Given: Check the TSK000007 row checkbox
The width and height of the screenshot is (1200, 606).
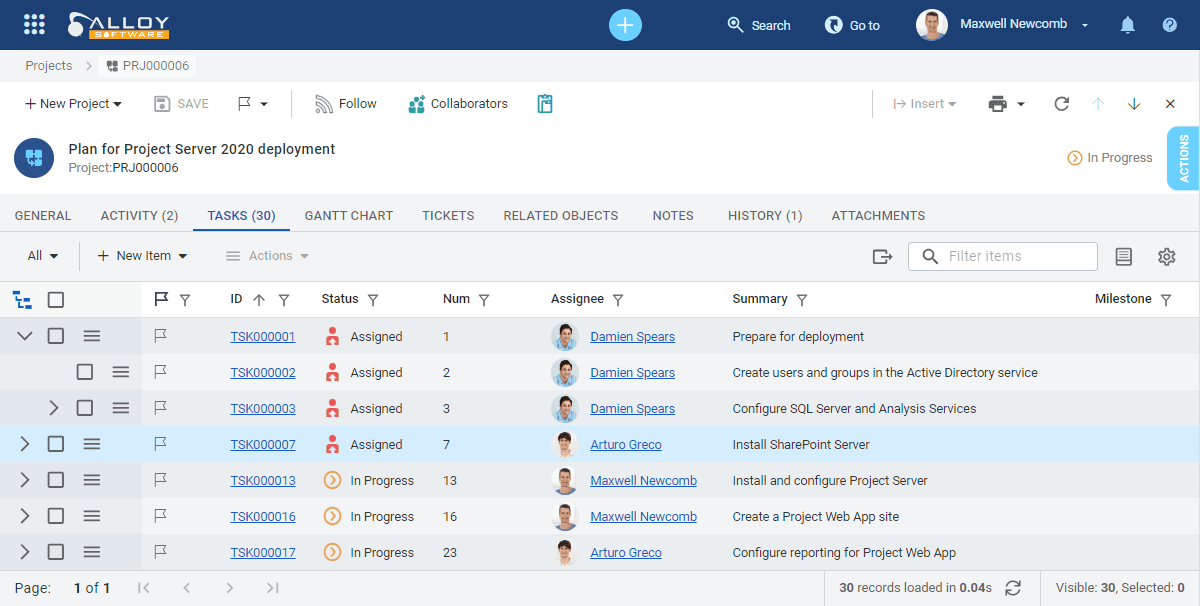Looking at the screenshot, I should (56, 444).
